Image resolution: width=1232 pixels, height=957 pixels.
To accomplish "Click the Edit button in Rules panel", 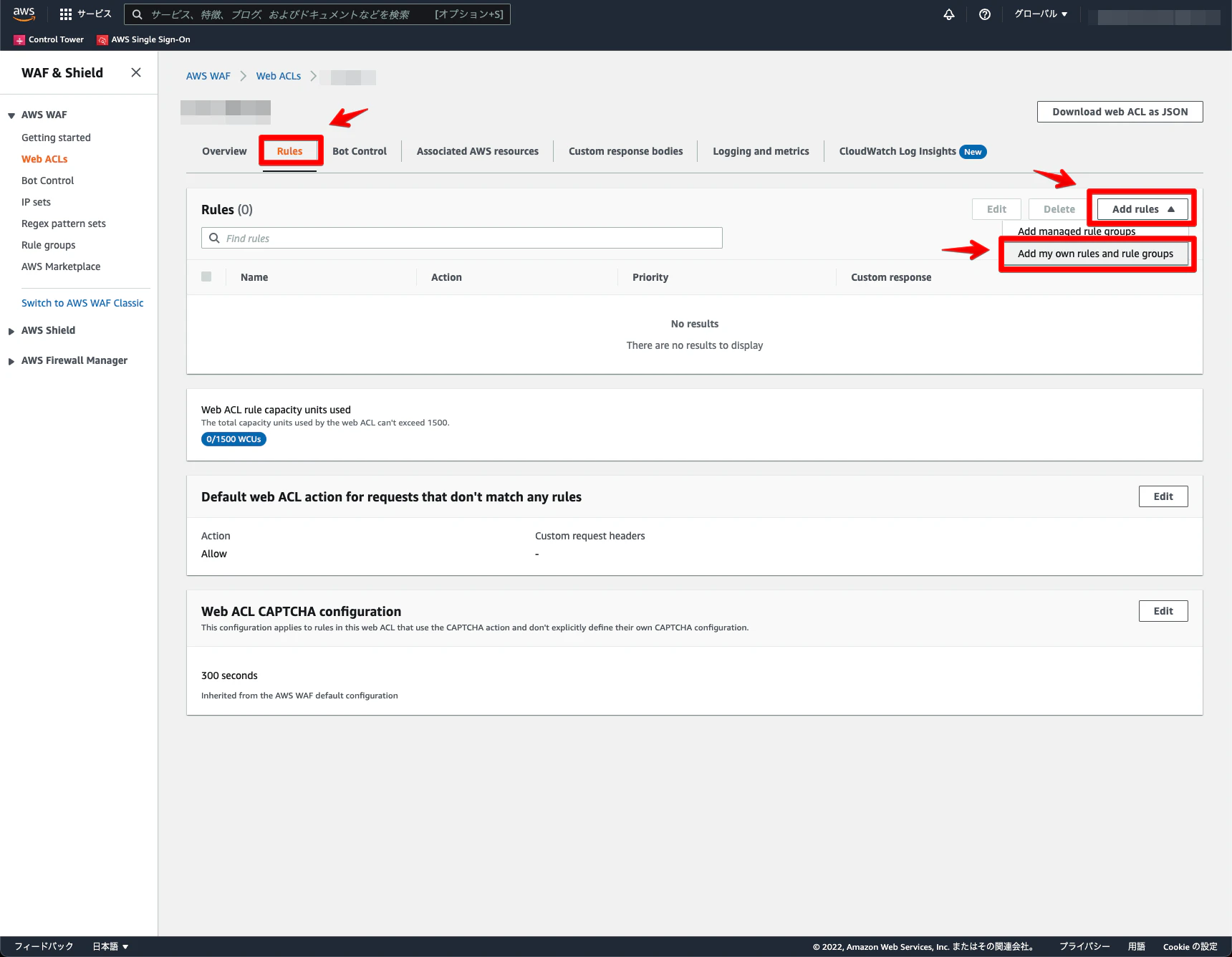I will [x=996, y=209].
